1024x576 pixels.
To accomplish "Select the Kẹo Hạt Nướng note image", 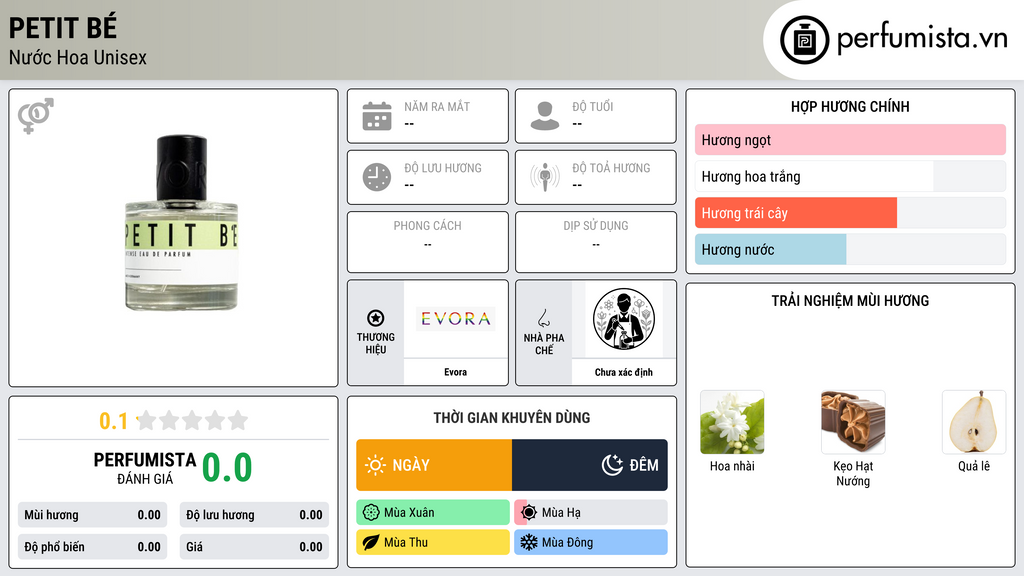I will 853,423.
